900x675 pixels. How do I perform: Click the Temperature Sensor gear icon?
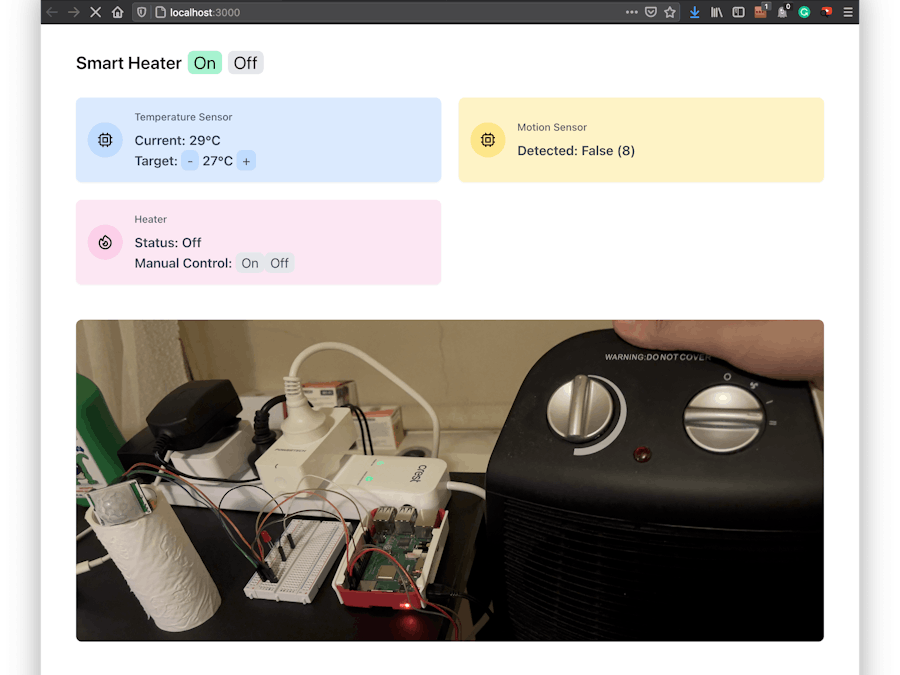(105, 140)
